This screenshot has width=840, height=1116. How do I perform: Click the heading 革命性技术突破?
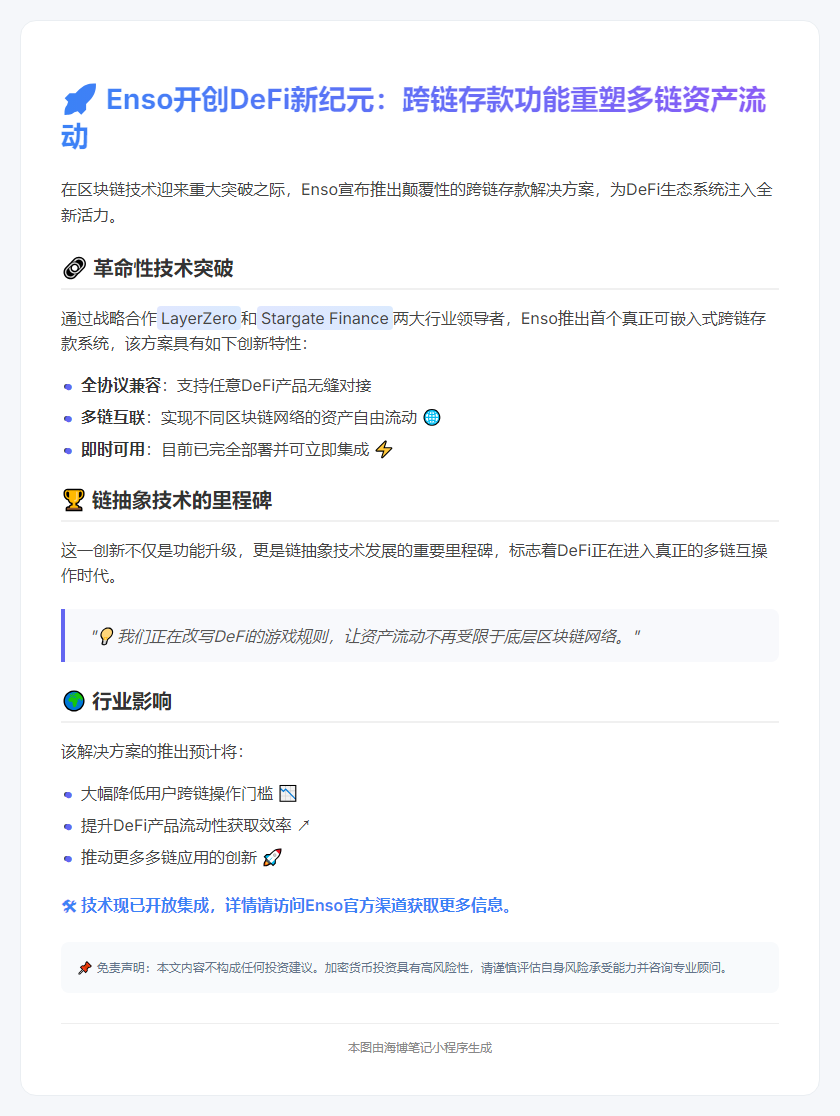(163, 268)
